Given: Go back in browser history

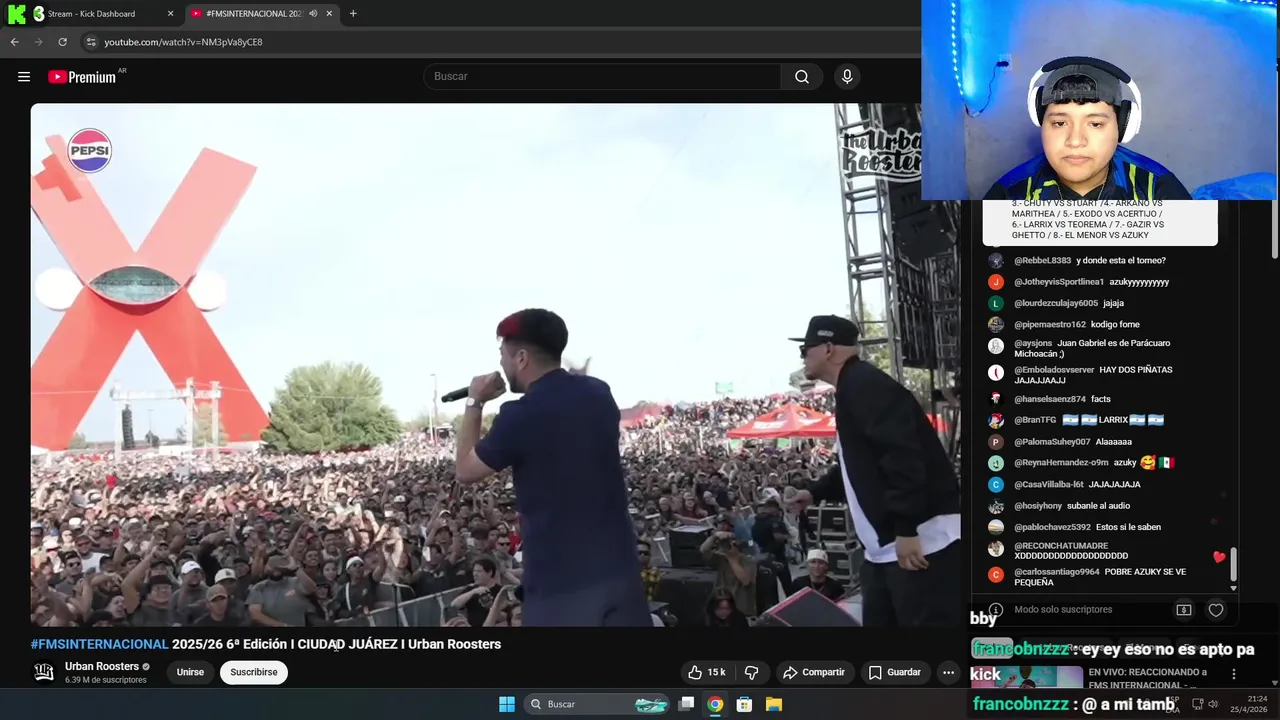Looking at the screenshot, I should [x=14, y=42].
